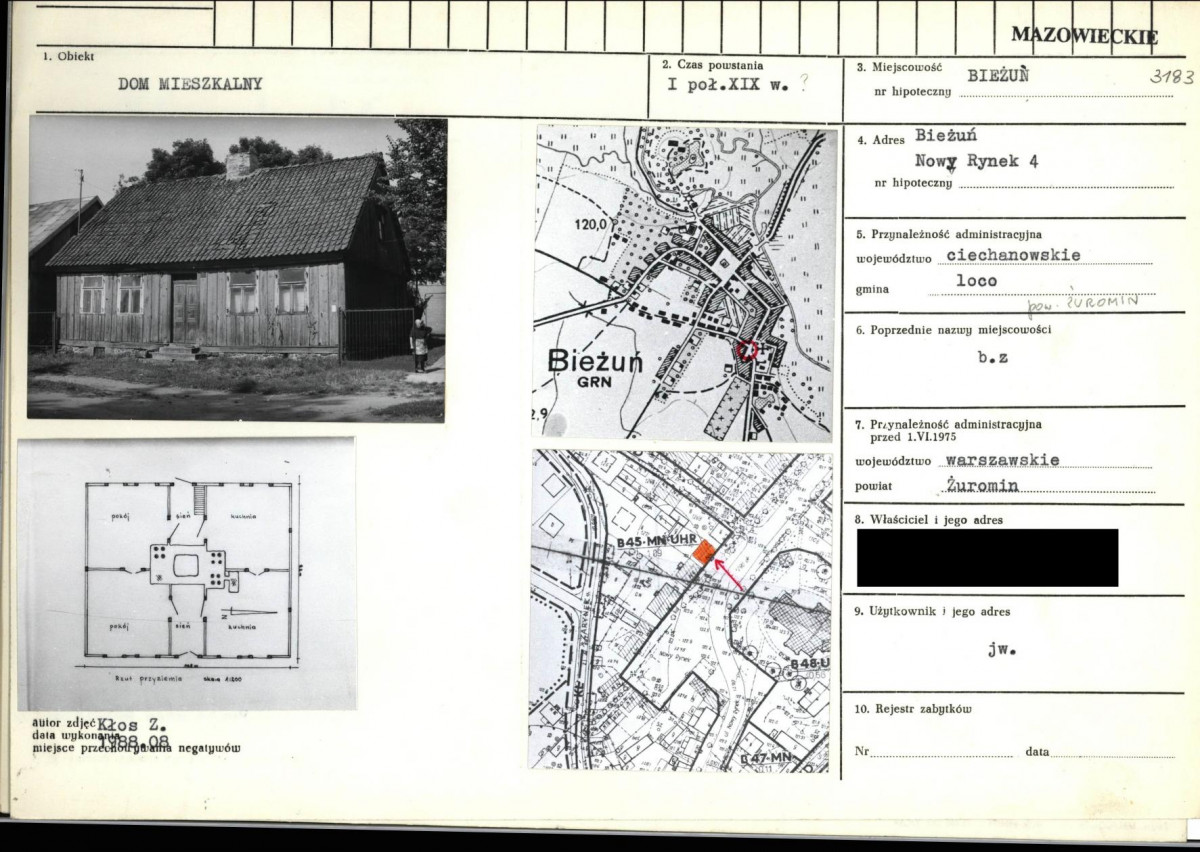Click the '9. Użytkownik i jego adres' label
The image size is (1200, 852).
click(x=932, y=611)
